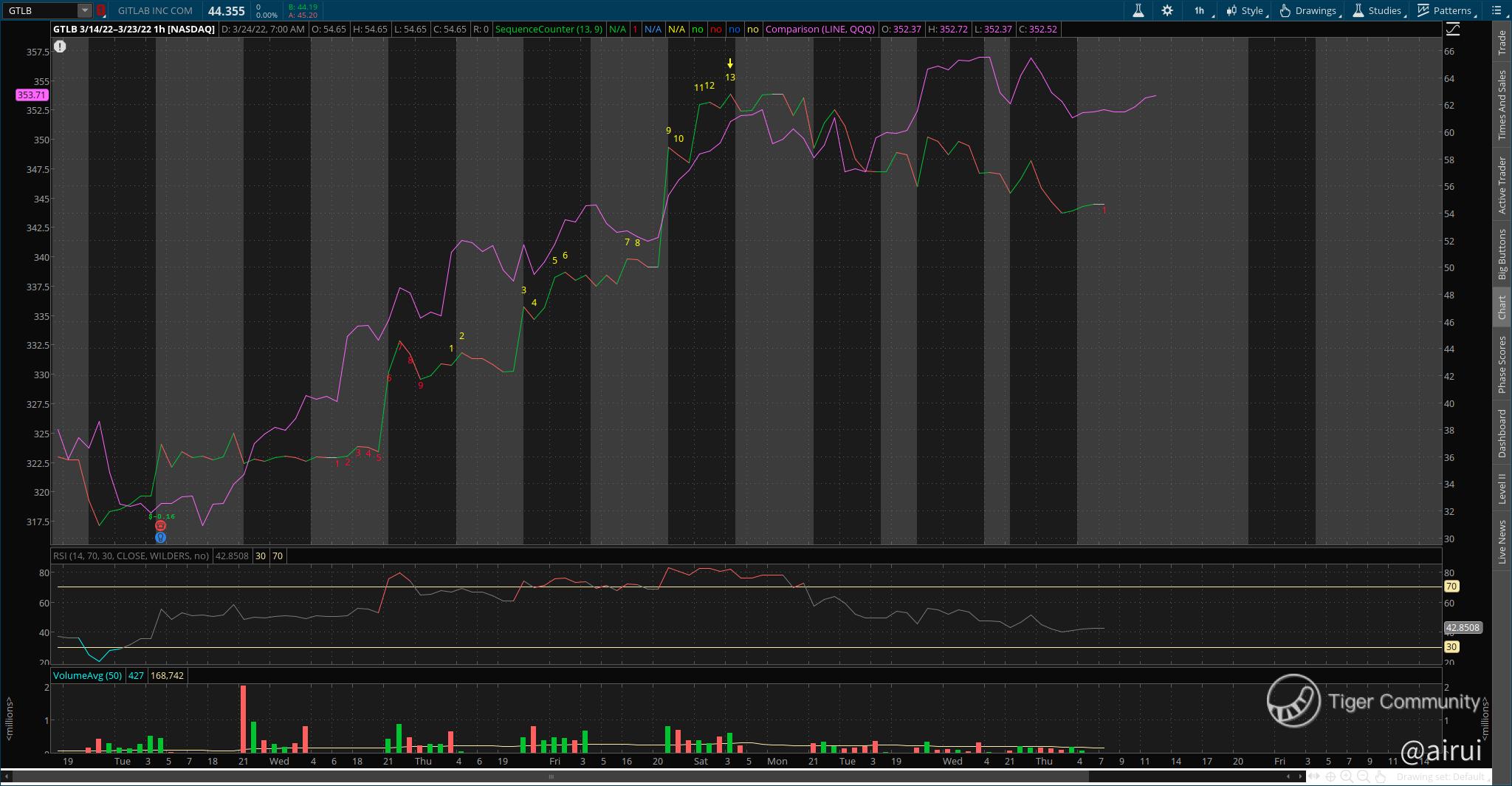This screenshot has height=786, width=1512.
Task: Activate the crosshair pan icon
Action: pos(1331,776)
